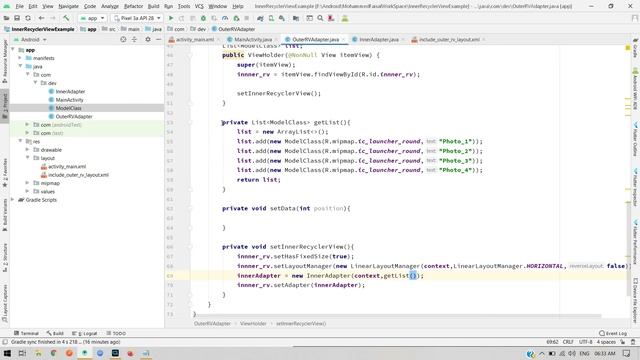This screenshot has height=360, width=640.
Task: Click the volume icon in system tray
Action: tap(572, 353)
